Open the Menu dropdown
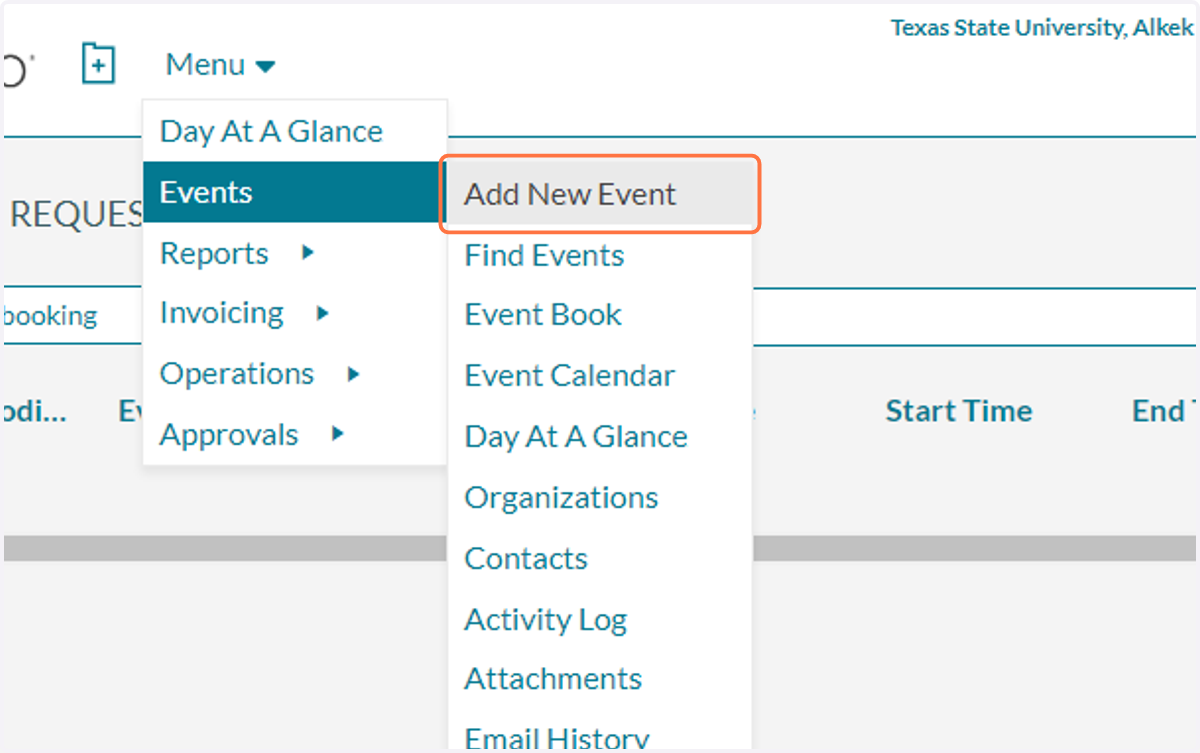Screen dimensions: 1200x753 tap(220, 65)
